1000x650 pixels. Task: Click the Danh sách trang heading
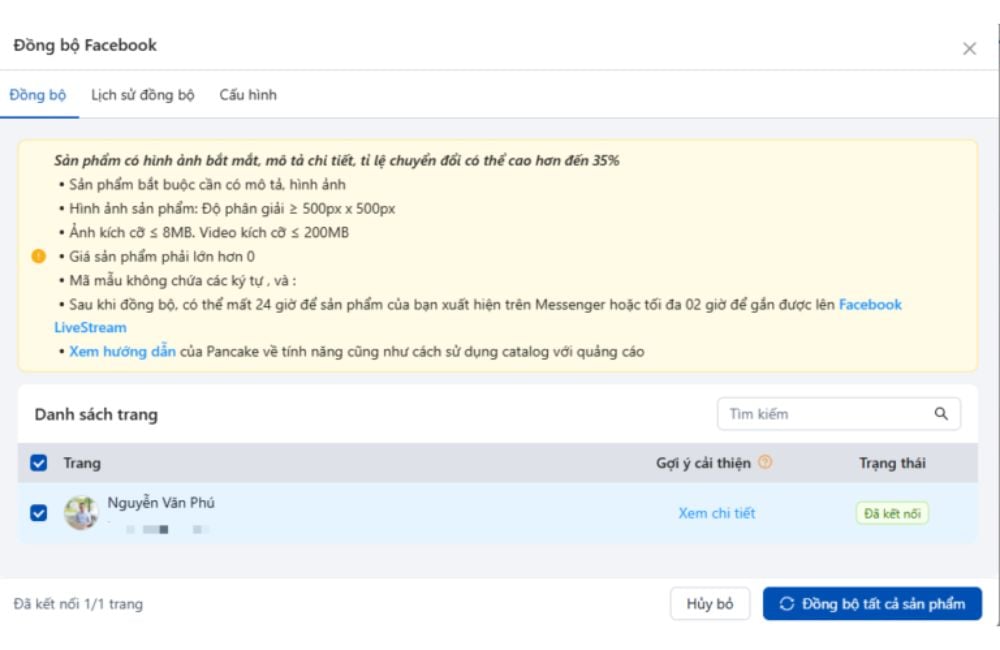tap(96, 415)
